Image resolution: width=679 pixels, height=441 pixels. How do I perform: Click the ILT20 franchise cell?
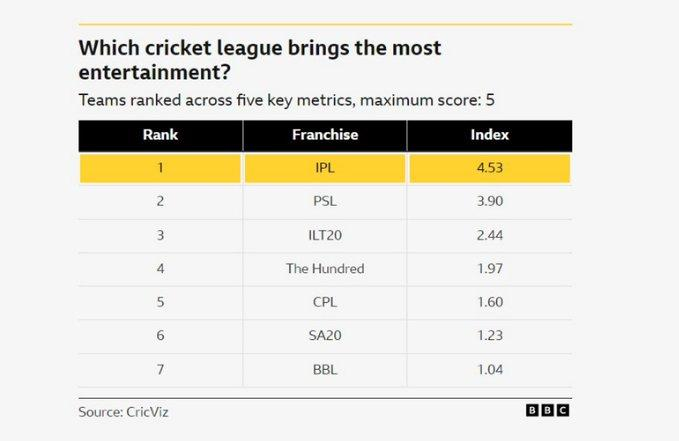click(324, 235)
